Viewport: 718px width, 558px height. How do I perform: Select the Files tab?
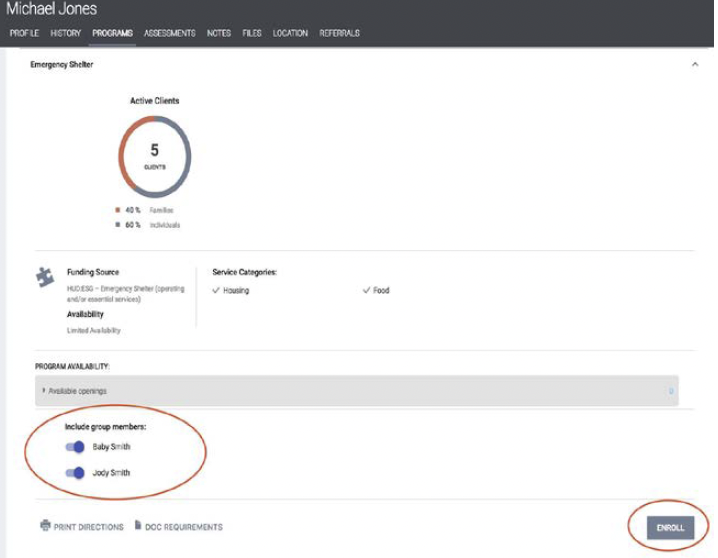click(252, 33)
